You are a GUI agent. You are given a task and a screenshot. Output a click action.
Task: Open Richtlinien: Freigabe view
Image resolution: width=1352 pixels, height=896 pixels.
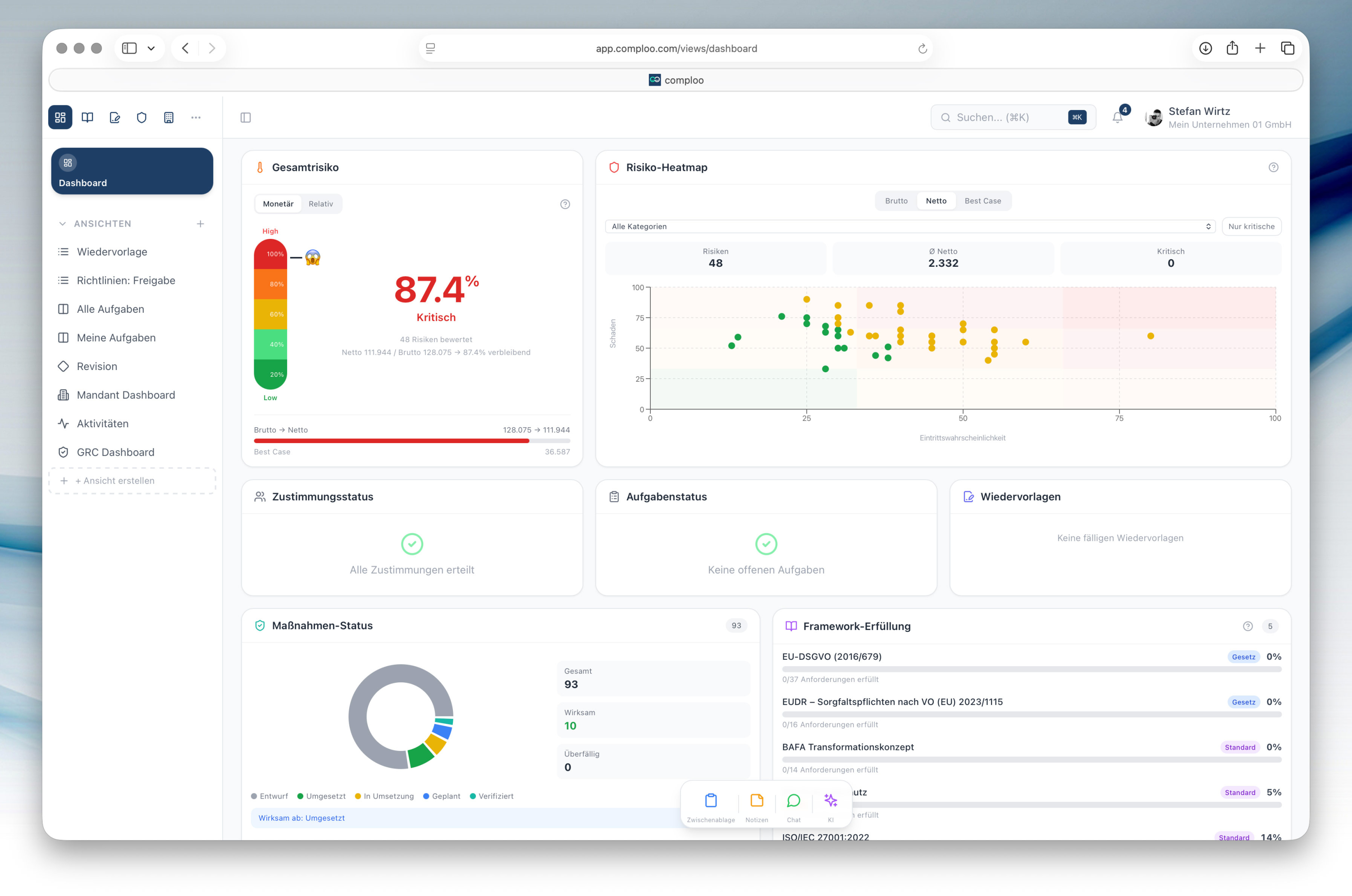(x=126, y=281)
